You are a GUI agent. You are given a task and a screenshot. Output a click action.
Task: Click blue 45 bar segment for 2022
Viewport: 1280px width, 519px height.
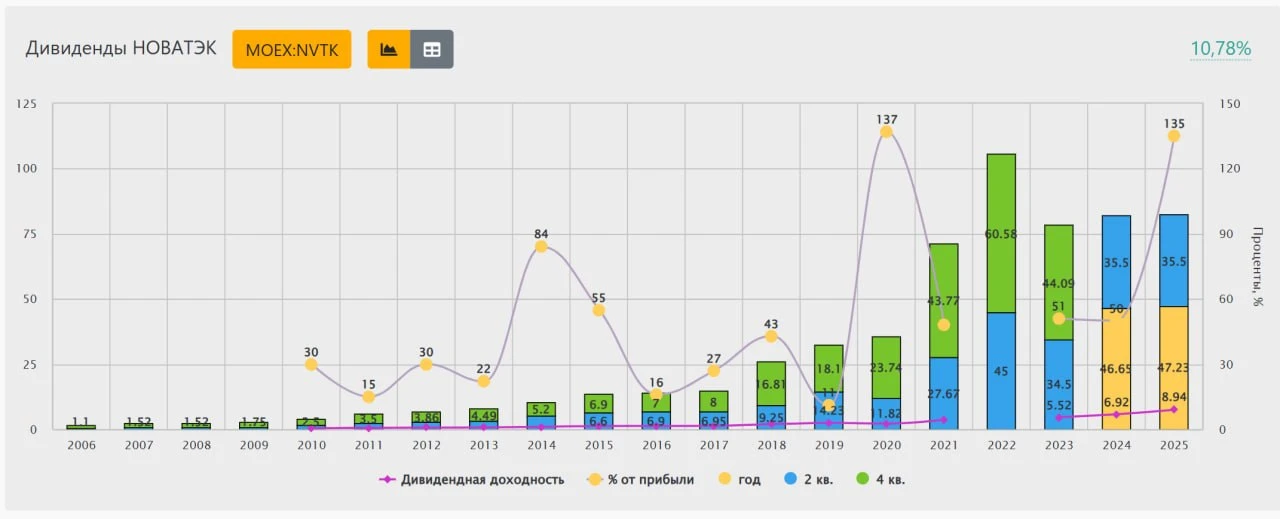[1001, 371]
